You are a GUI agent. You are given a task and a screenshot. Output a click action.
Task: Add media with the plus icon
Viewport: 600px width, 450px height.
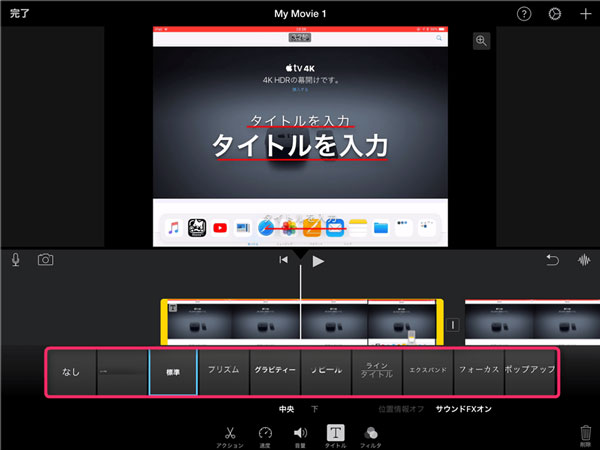click(585, 14)
